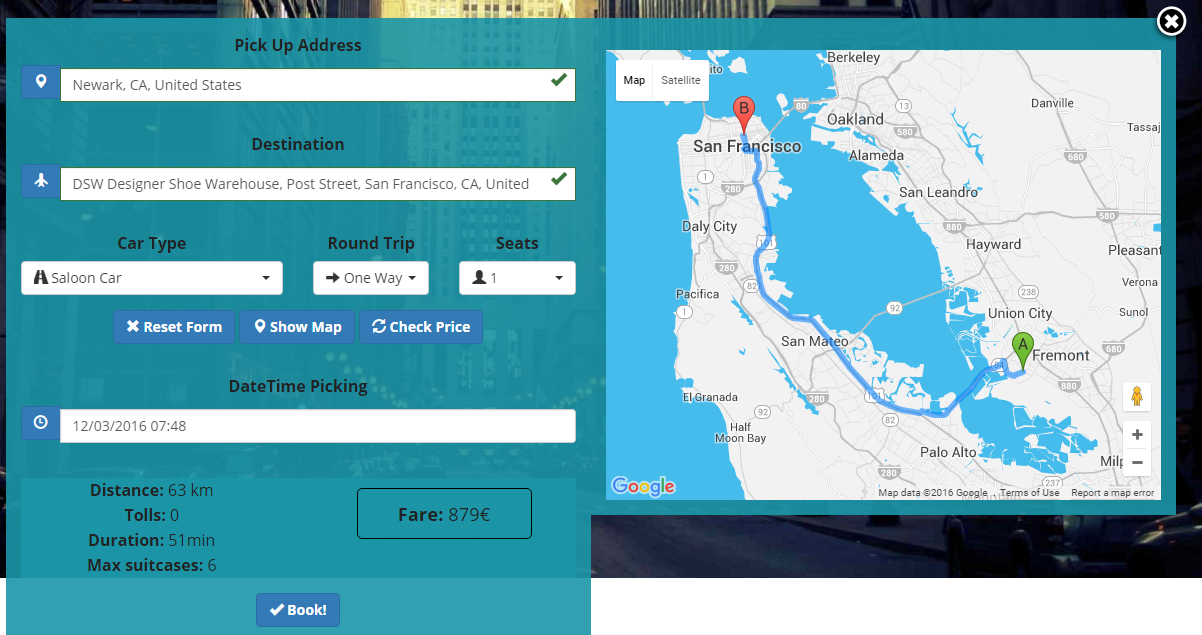Open the Car Type dropdown
Viewport: 1202px width, 635px height.
[x=152, y=278]
